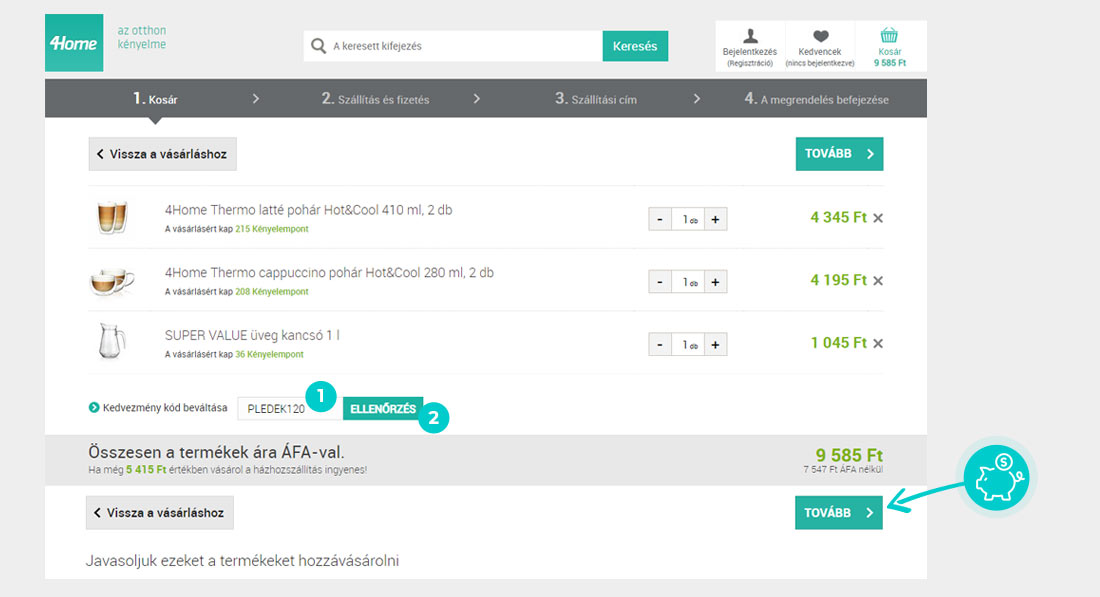Click the top Vissza a vásárláshoz button
The width and height of the screenshot is (1100, 597).
(x=162, y=154)
